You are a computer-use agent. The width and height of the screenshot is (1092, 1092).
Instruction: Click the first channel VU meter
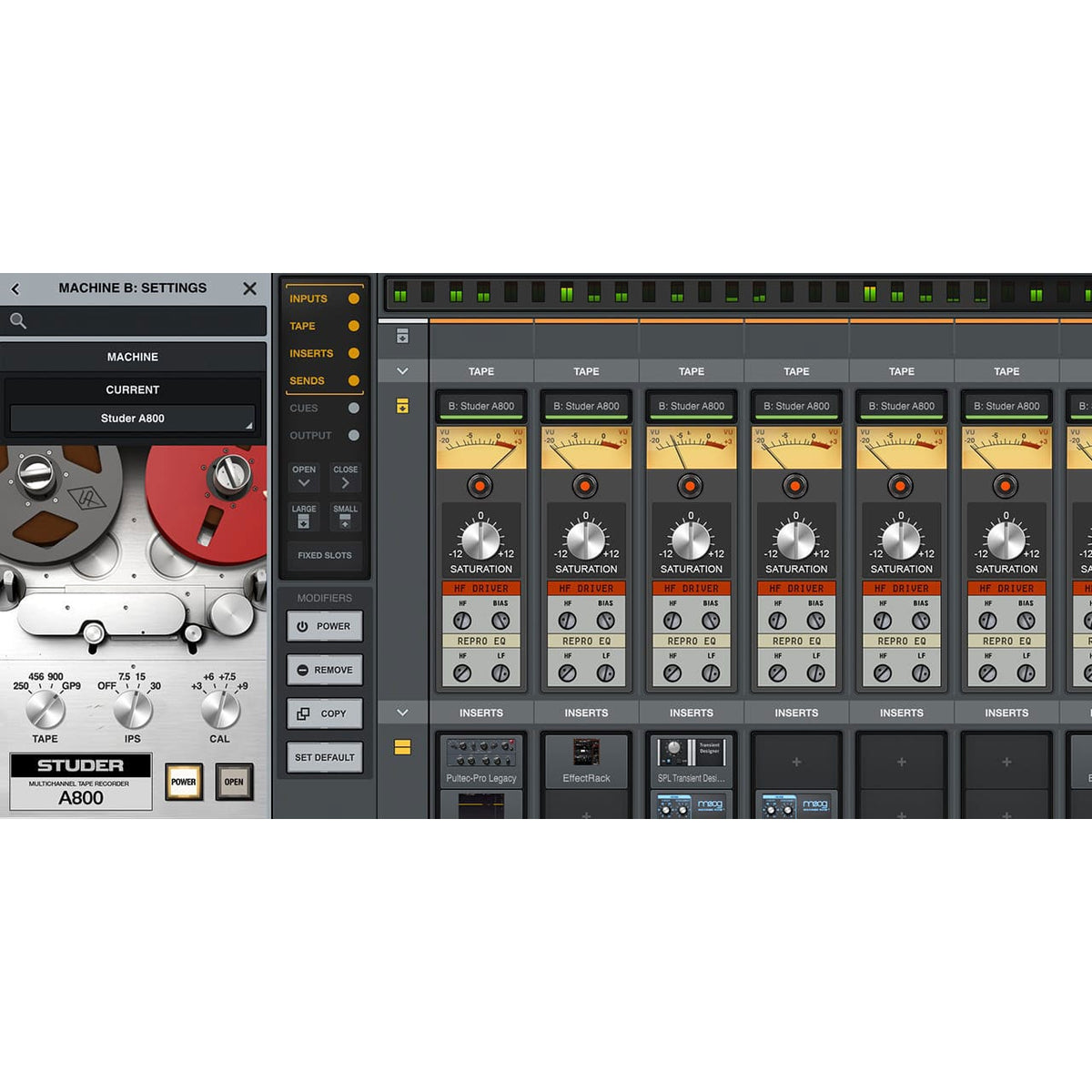click(x=481, y=448)
